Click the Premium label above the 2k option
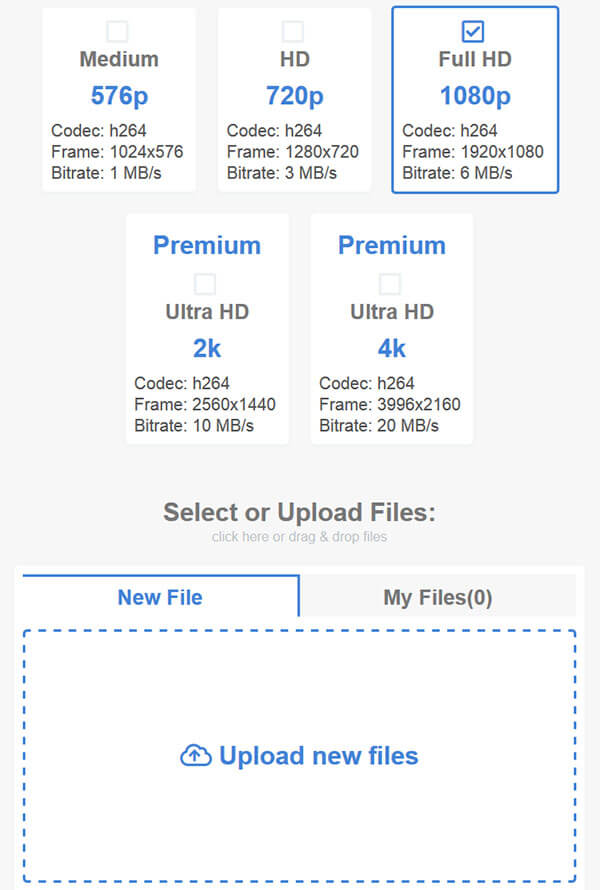 [207, 245]
